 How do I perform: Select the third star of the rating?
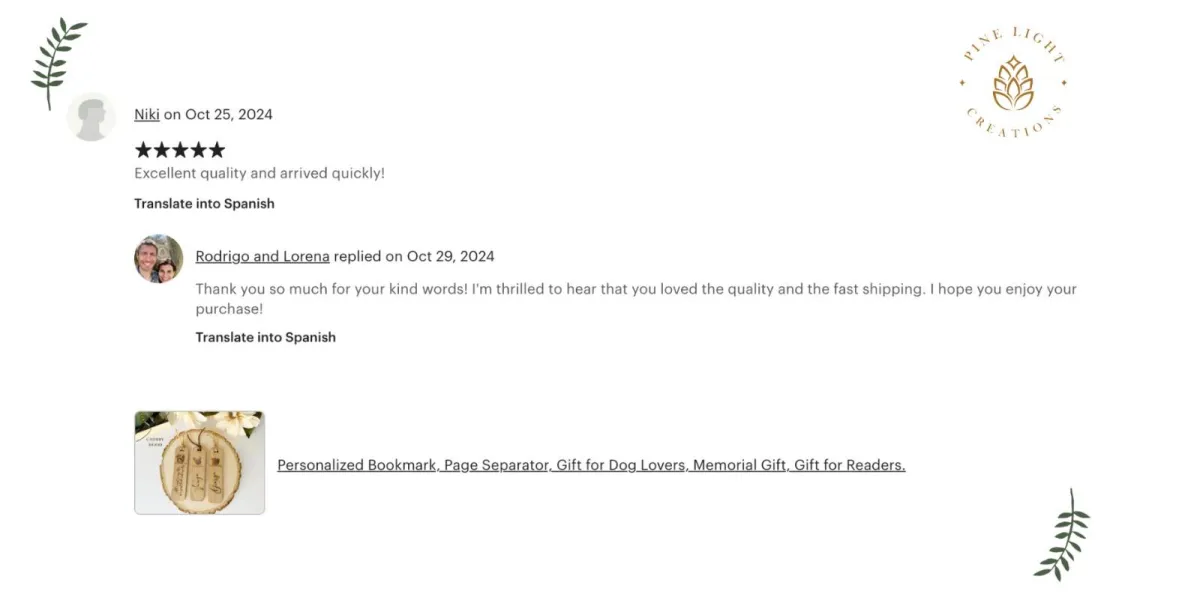click(180, 150)
